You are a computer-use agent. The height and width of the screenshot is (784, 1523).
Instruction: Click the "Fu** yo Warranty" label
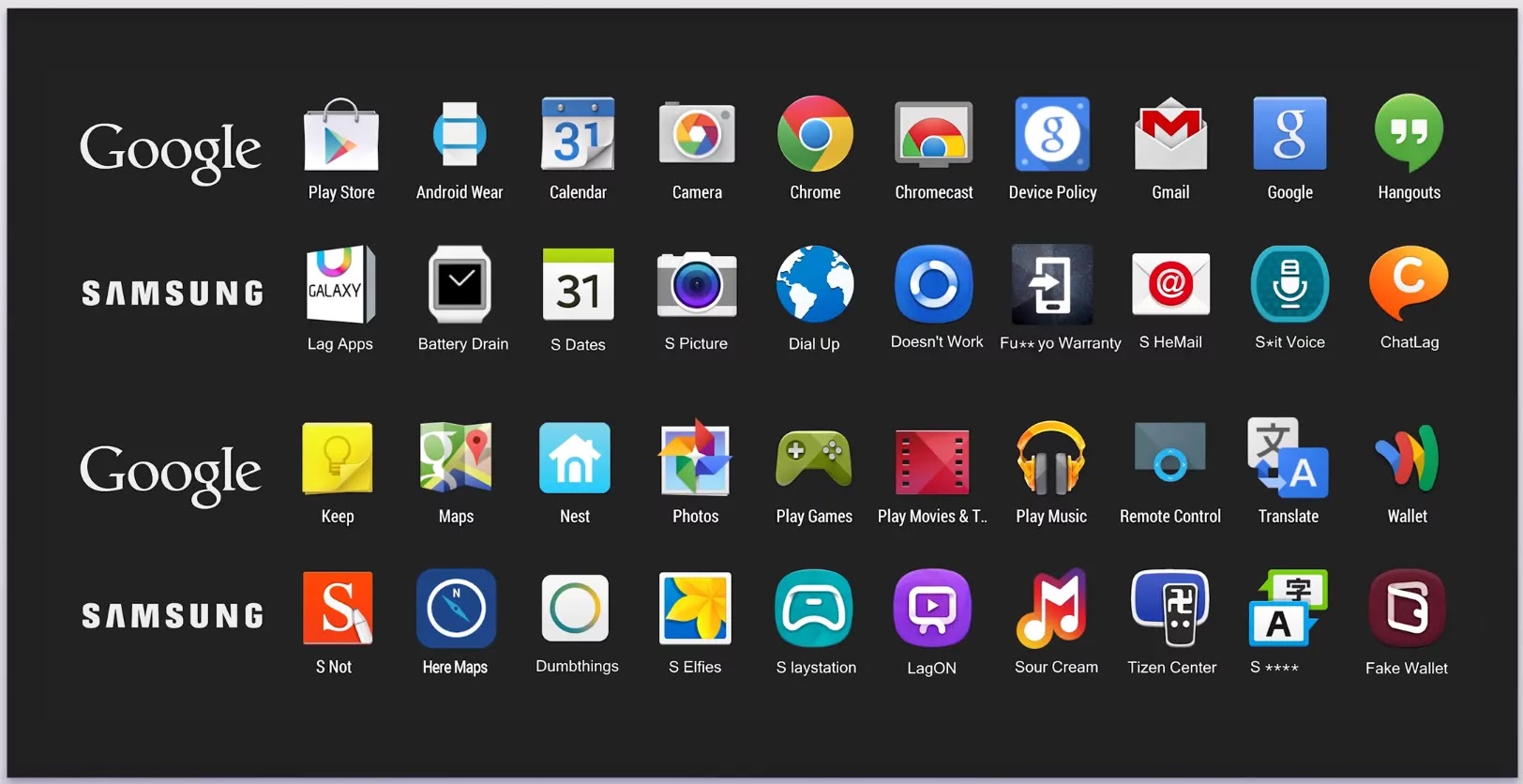click(1060, 343)
